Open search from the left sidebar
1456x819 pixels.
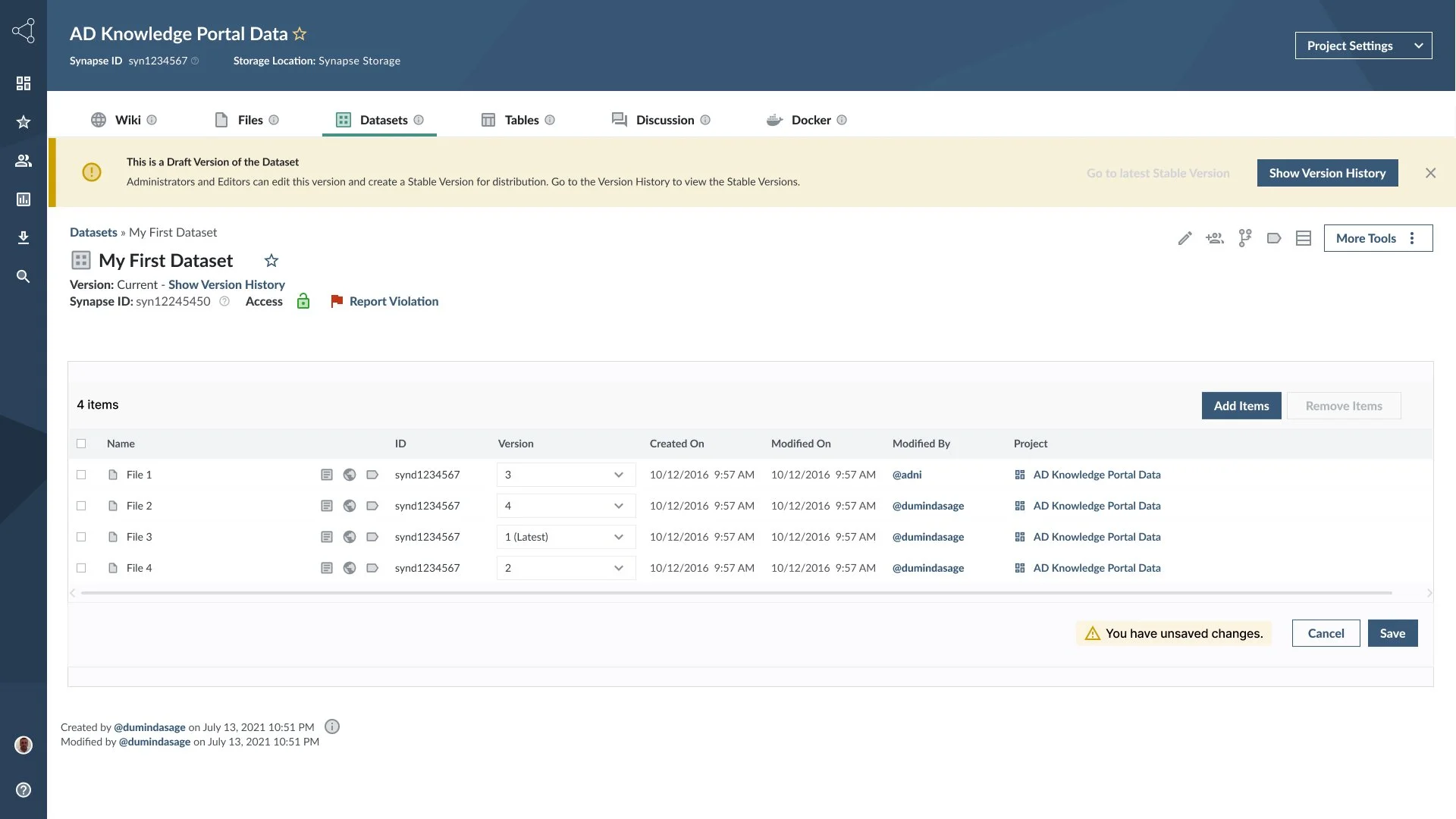pyautogui.click(x=24, y=277)
